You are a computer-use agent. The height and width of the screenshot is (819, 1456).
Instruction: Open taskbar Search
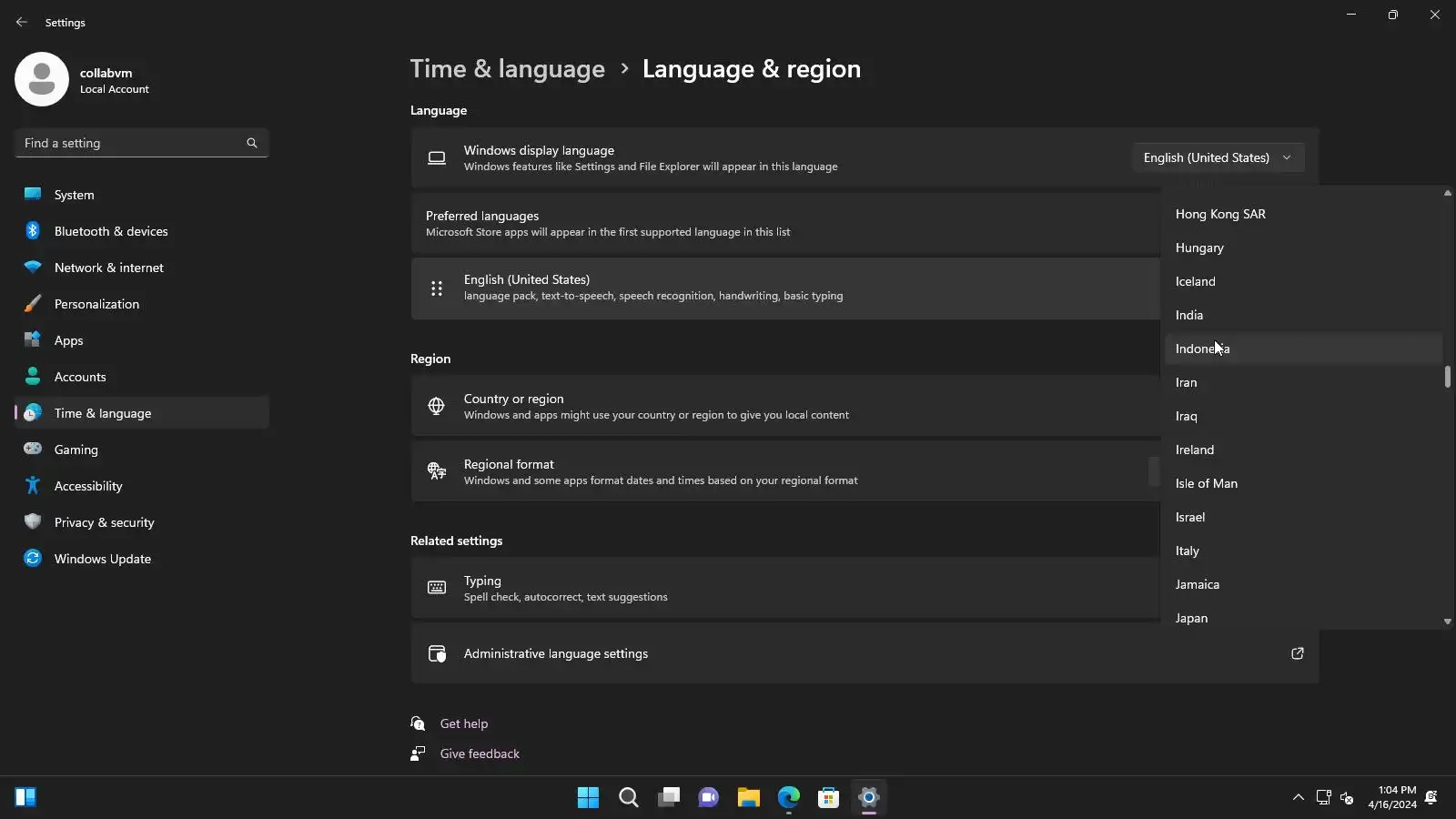(629, 798)
